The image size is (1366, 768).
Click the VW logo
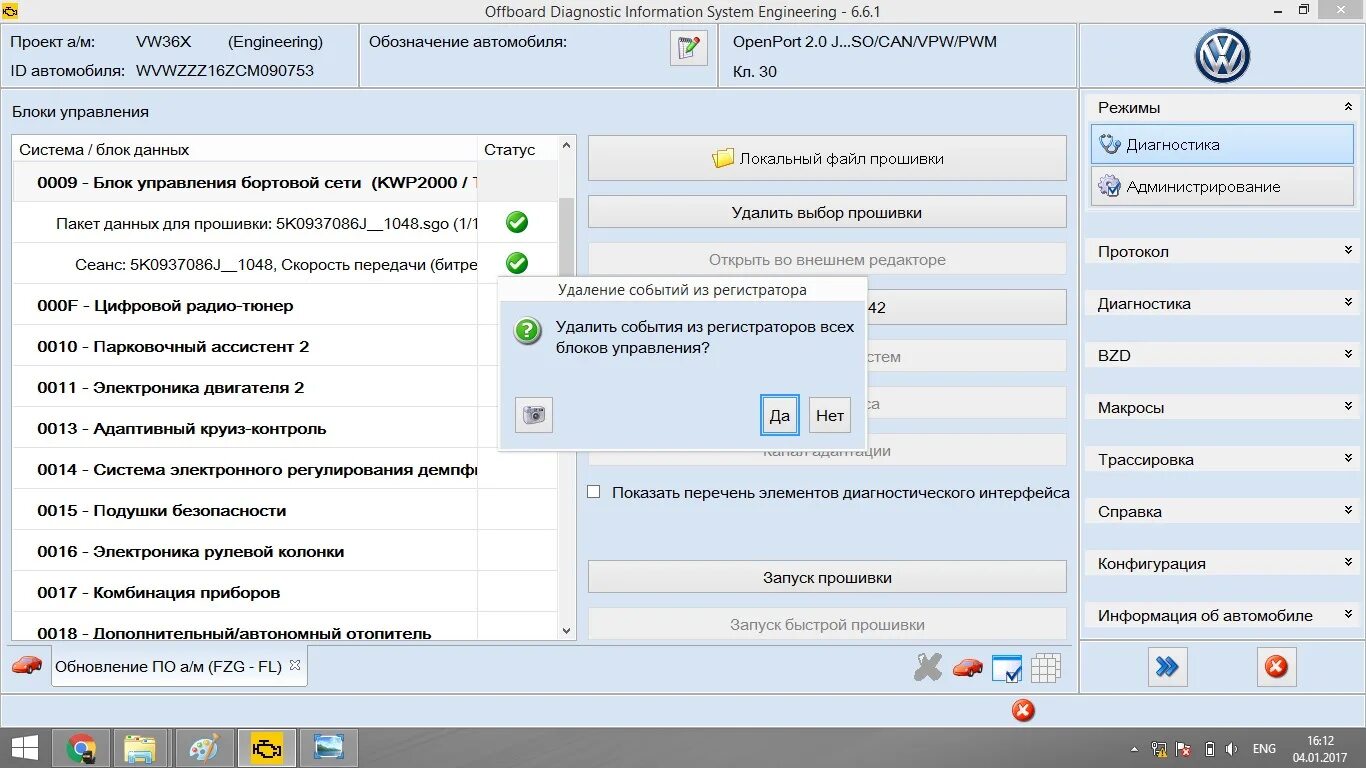1222,56
